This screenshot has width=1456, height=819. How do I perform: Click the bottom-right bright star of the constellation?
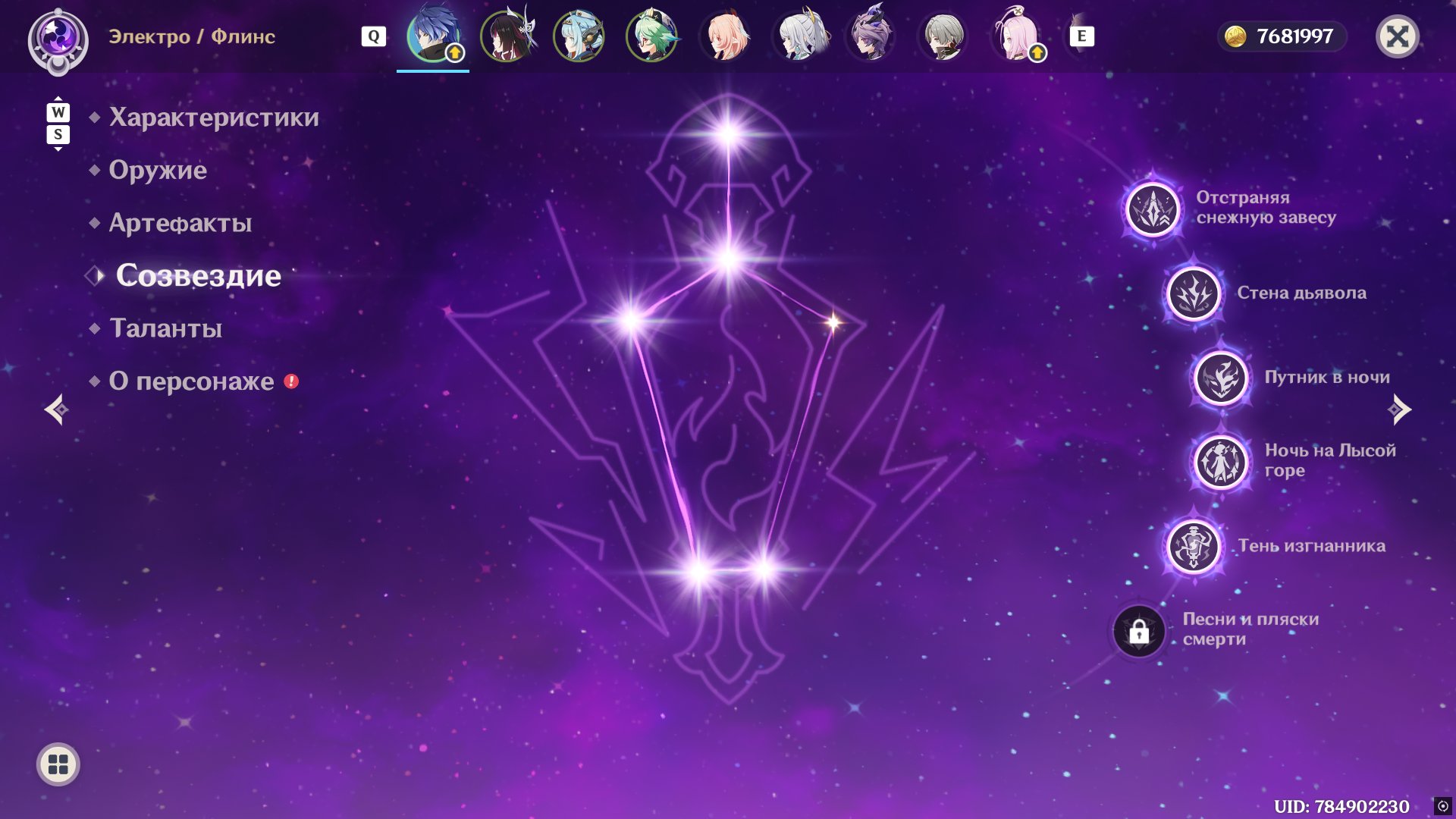[x=764, y=569]
